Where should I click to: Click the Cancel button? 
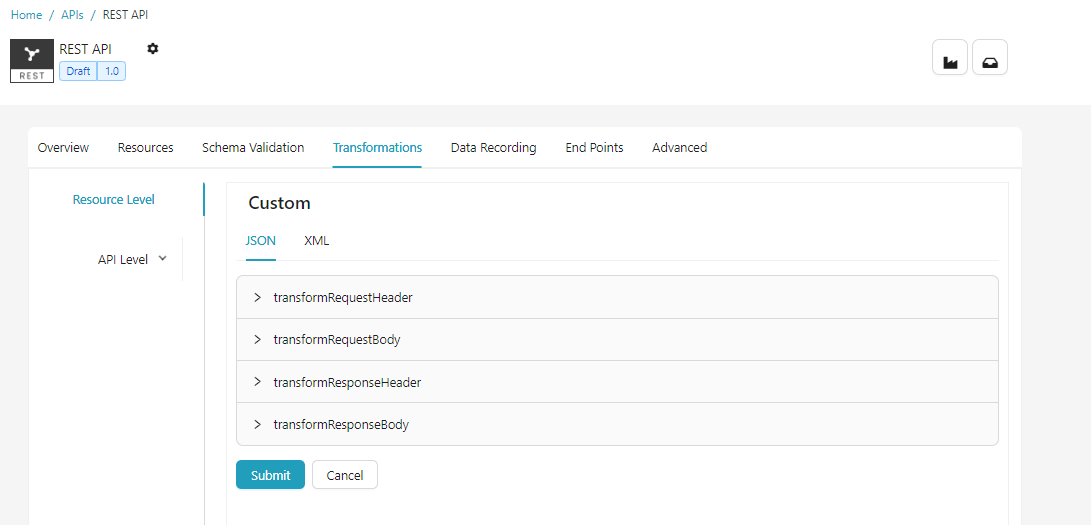point(344,475)
